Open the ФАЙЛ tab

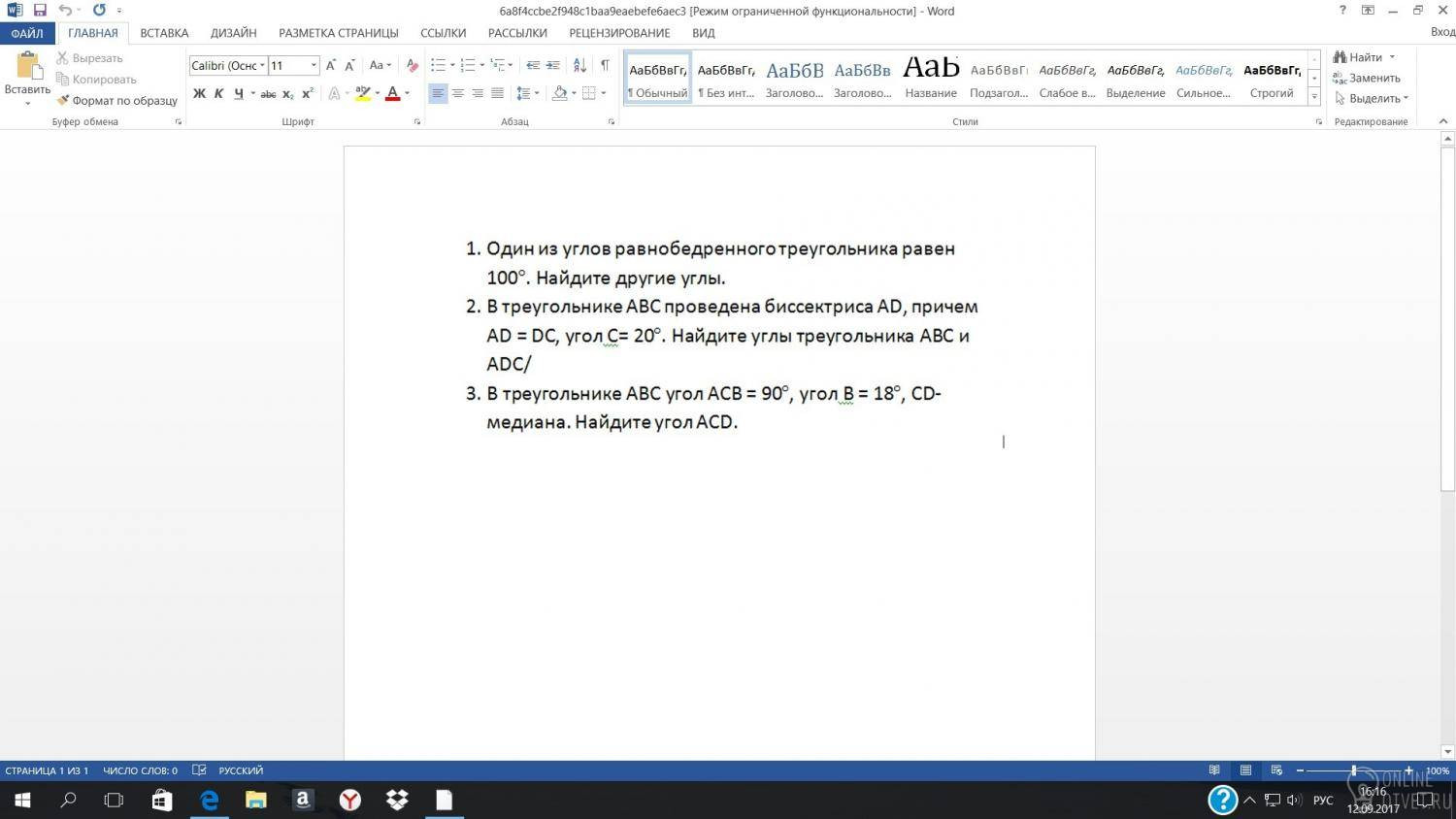coord(27,33)
